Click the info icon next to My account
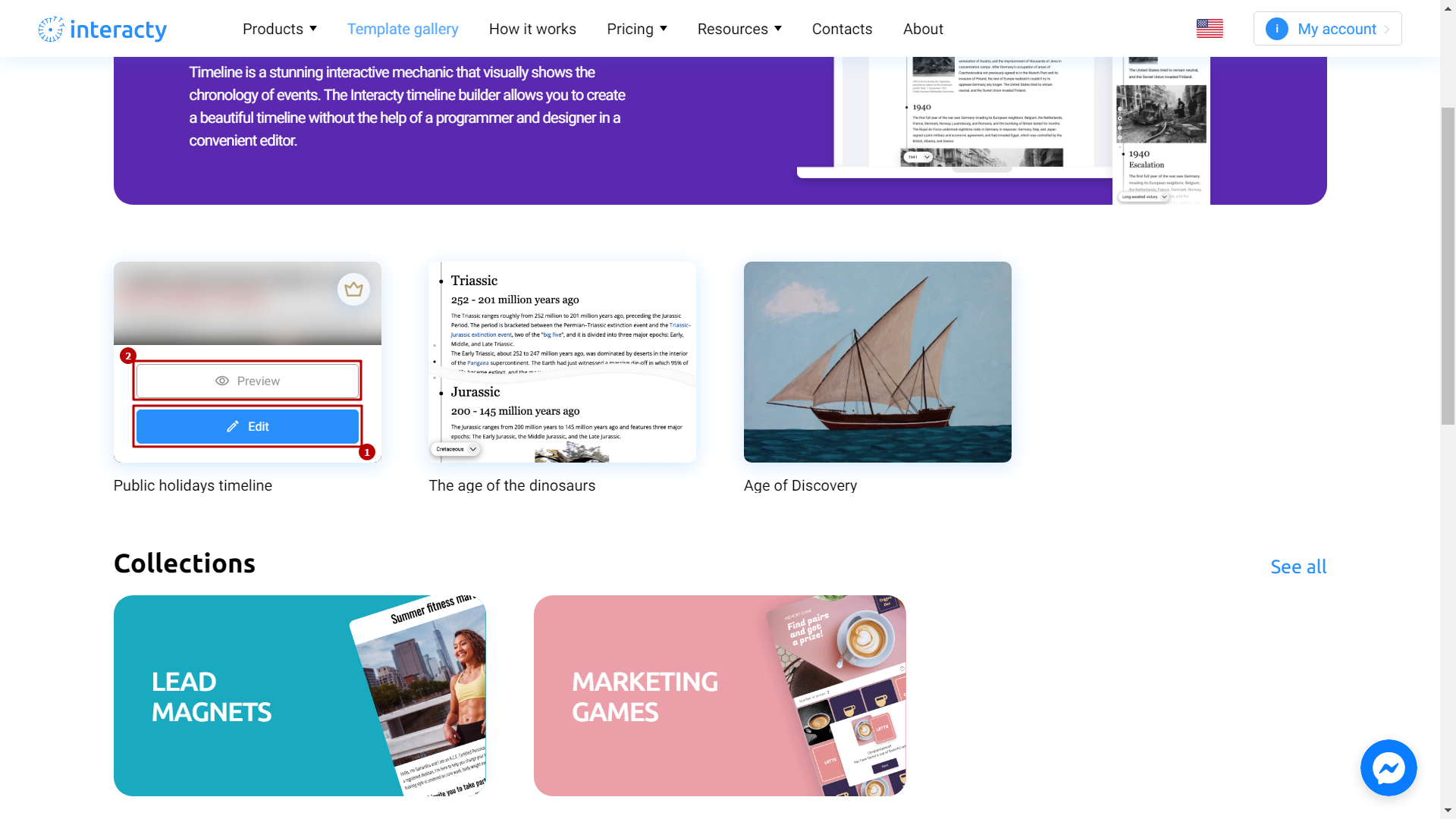This screenshot has height=819, width=1456. coord(1277,28)
